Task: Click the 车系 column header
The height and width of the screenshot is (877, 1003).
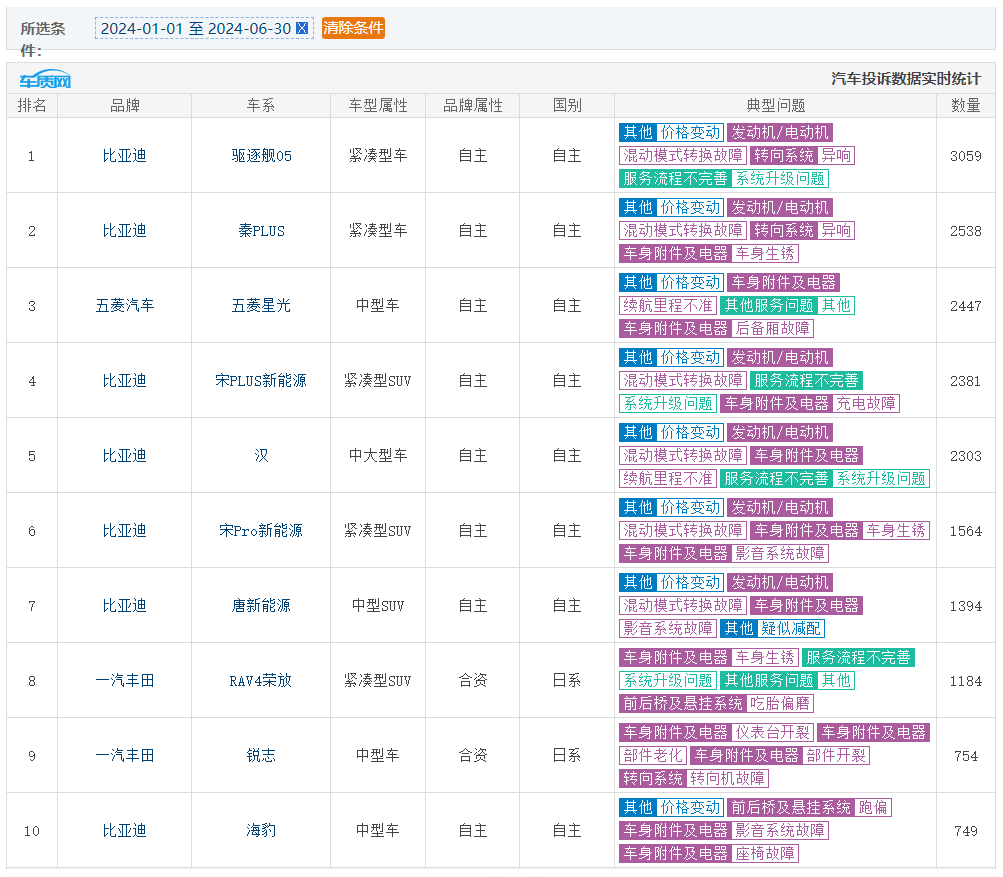Action: click(x=261, y=106)
